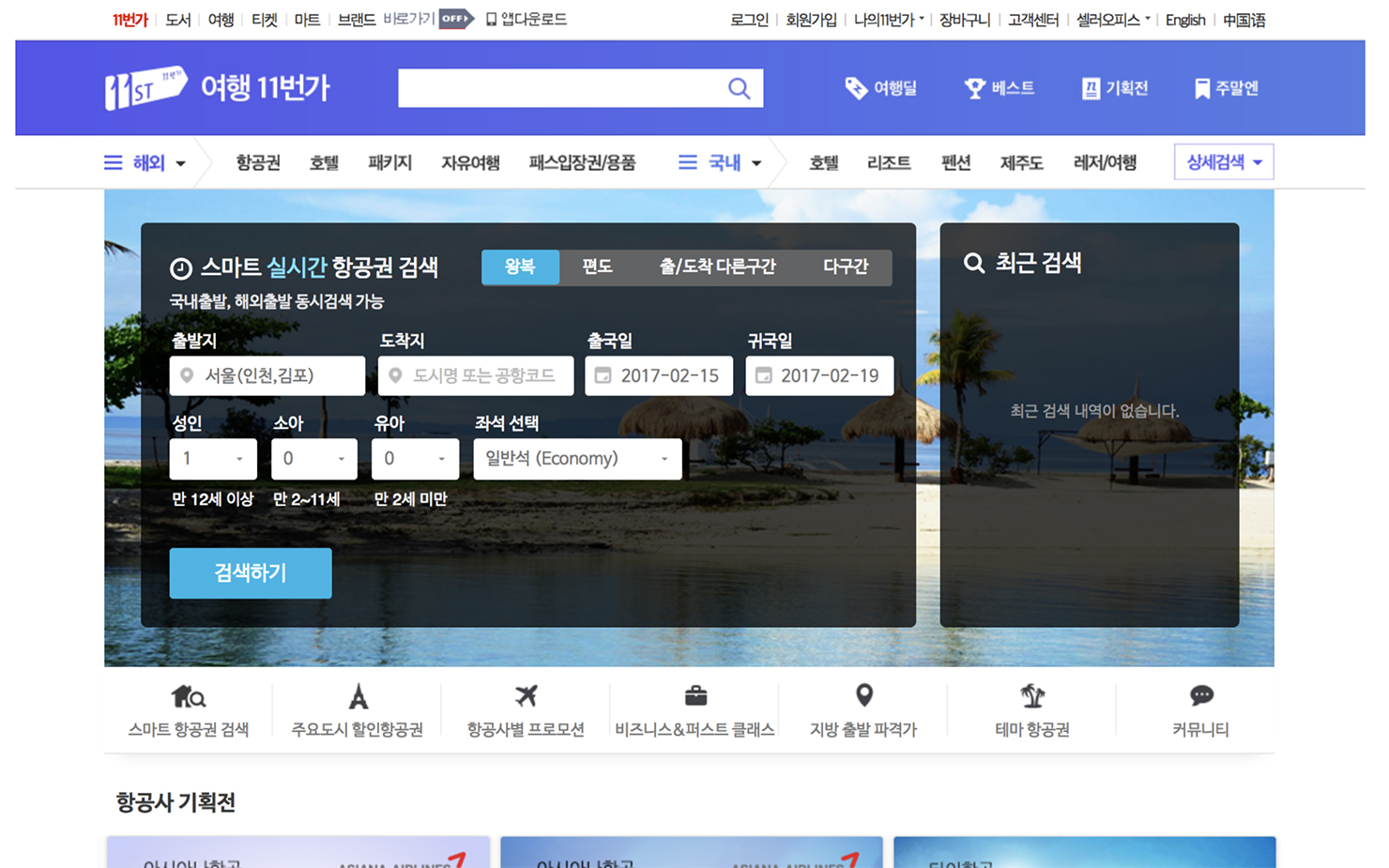Select the 다구간 trip type

846,266
